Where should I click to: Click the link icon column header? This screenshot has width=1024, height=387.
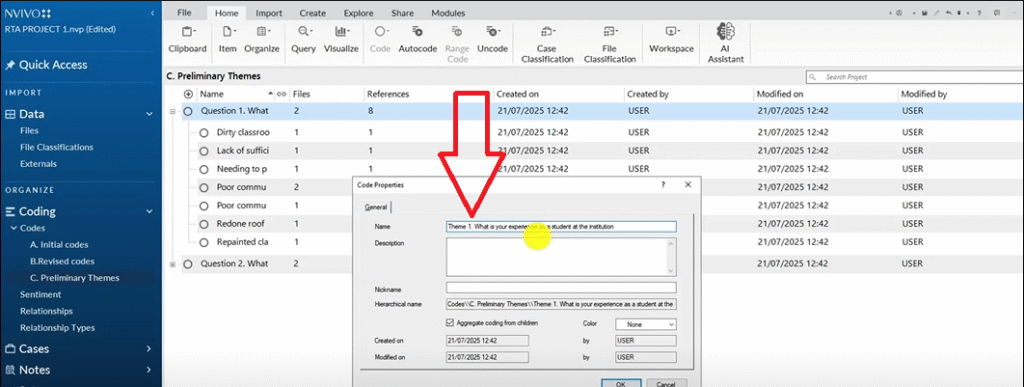[x=281, y=94]
